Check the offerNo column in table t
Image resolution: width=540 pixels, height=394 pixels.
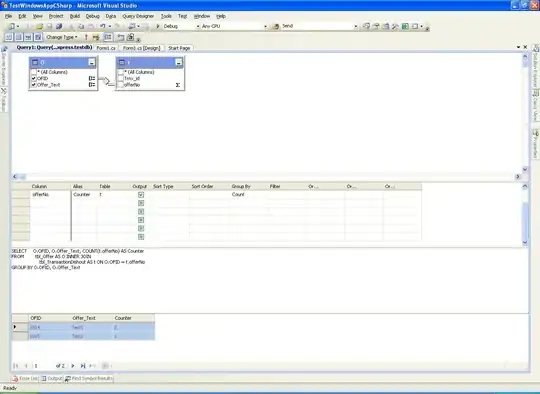click(121, 85)
